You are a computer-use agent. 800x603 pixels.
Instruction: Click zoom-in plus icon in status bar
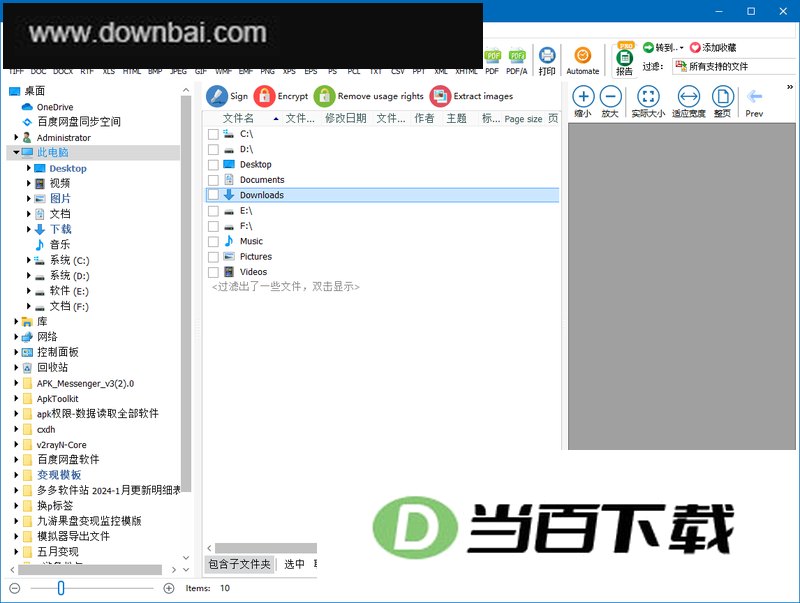[169, 588]
